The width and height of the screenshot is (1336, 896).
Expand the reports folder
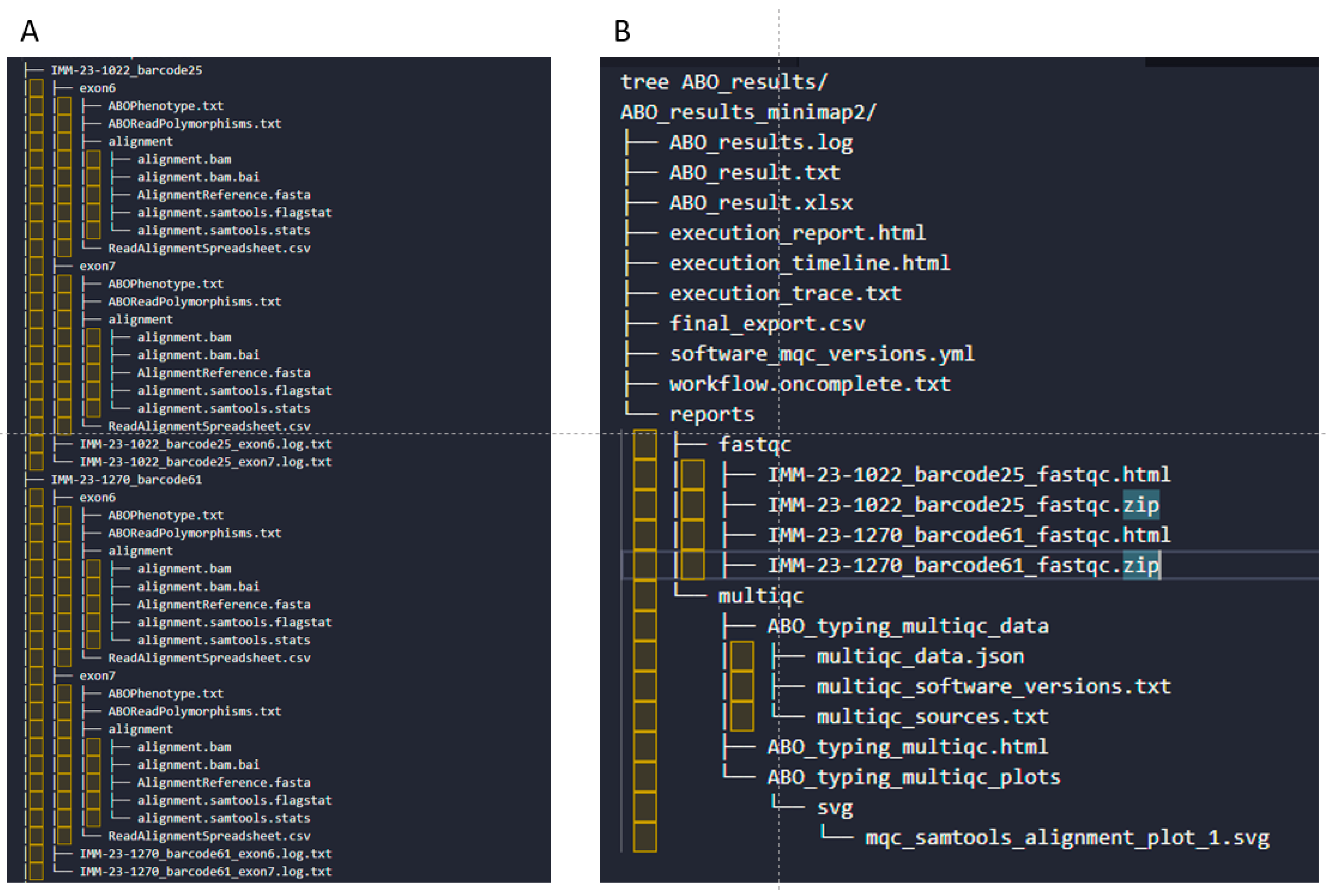tap(712, 414)
